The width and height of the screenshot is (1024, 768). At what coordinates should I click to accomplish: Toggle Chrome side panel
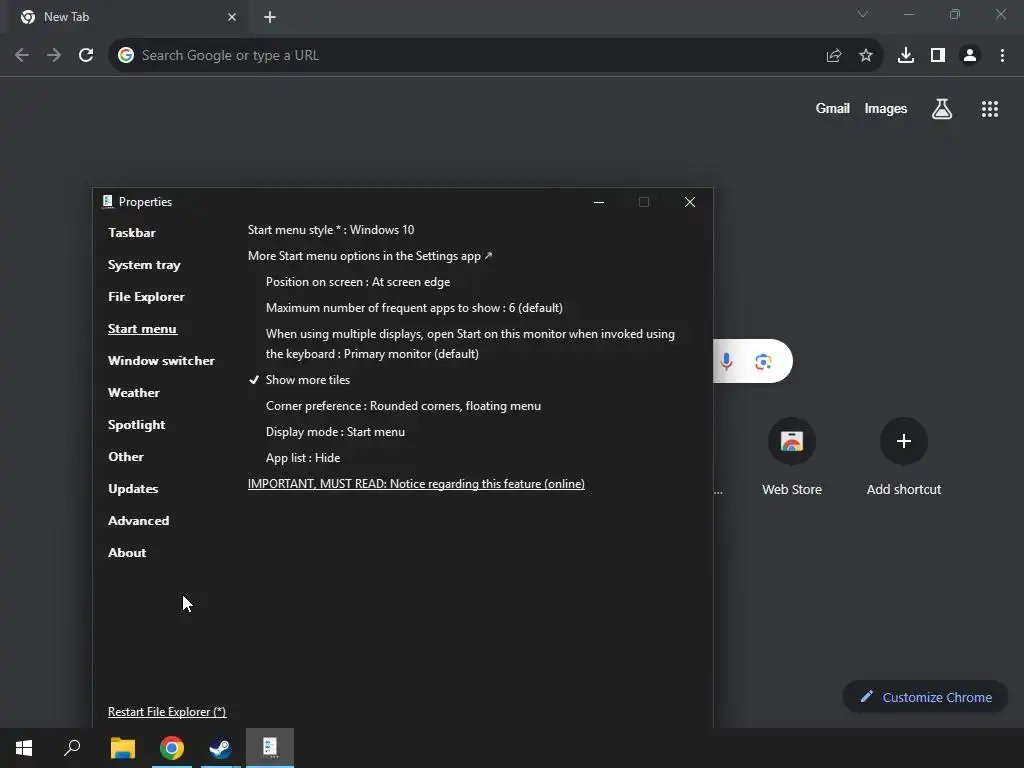tap(938, 56)
